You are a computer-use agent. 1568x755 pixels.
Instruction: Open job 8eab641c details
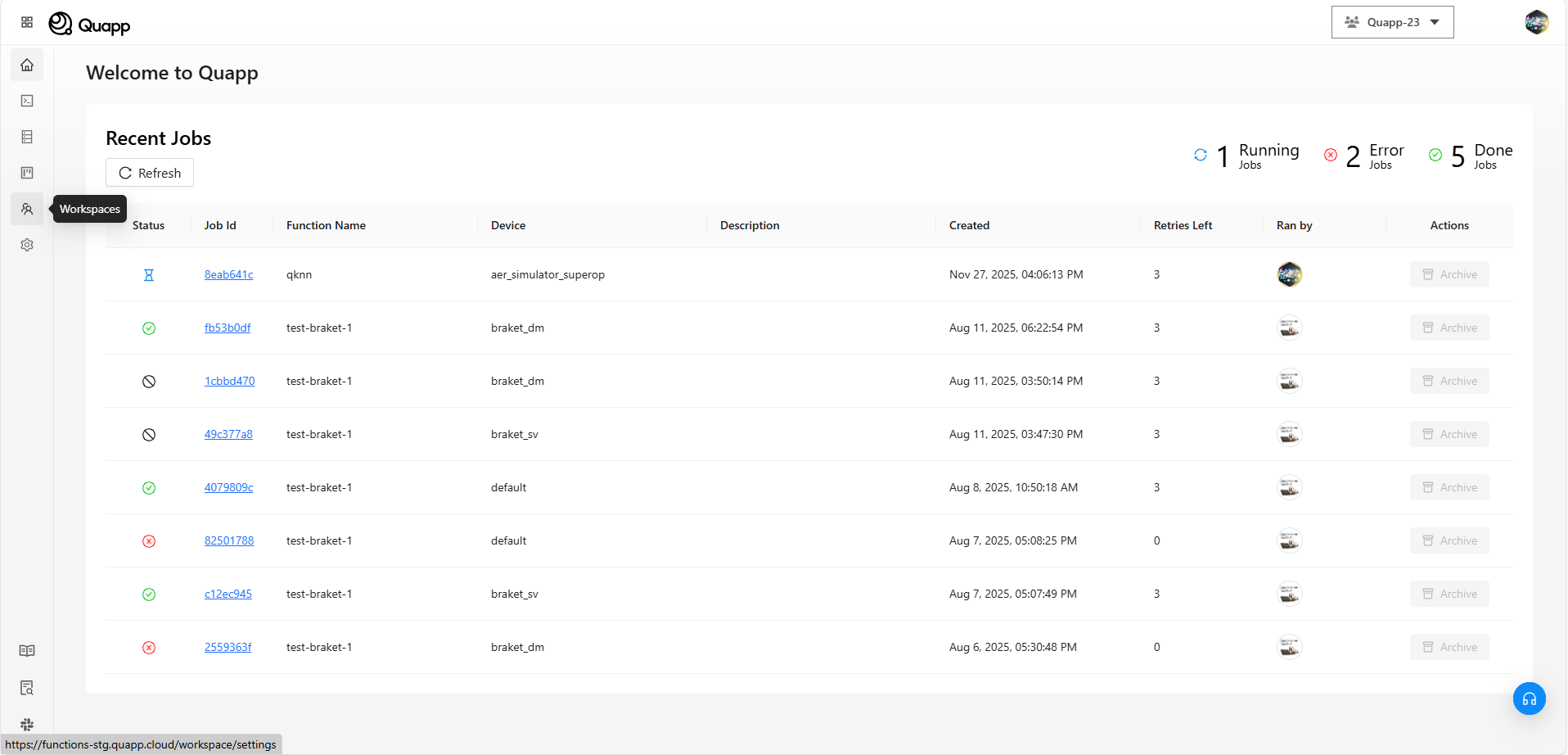click(x=228, y=274)
